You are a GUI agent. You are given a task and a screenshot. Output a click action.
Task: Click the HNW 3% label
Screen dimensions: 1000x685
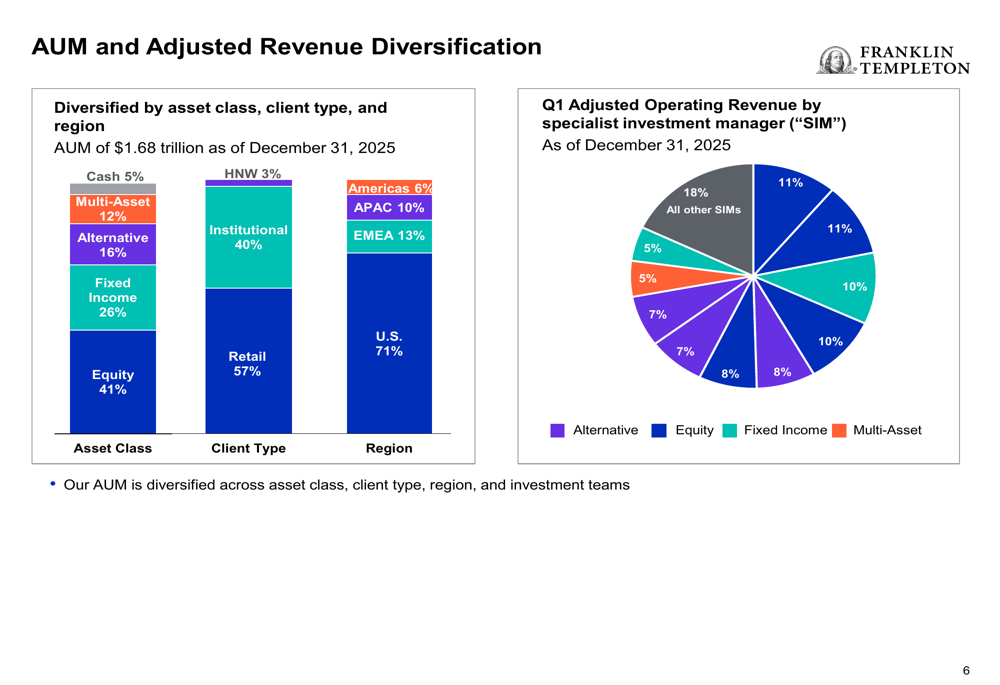point(253,173)
